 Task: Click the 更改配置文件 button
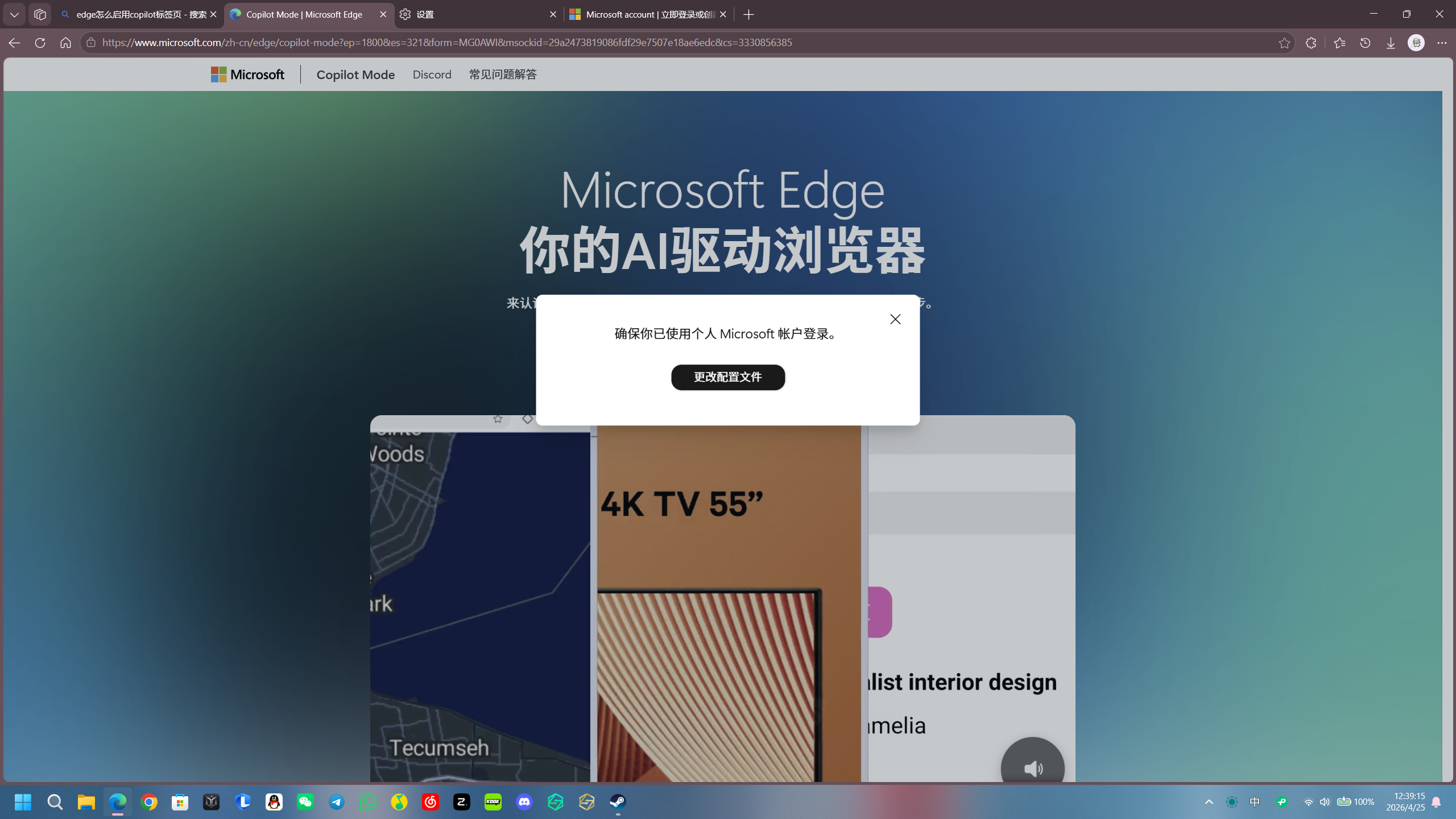tap(728, 377)
